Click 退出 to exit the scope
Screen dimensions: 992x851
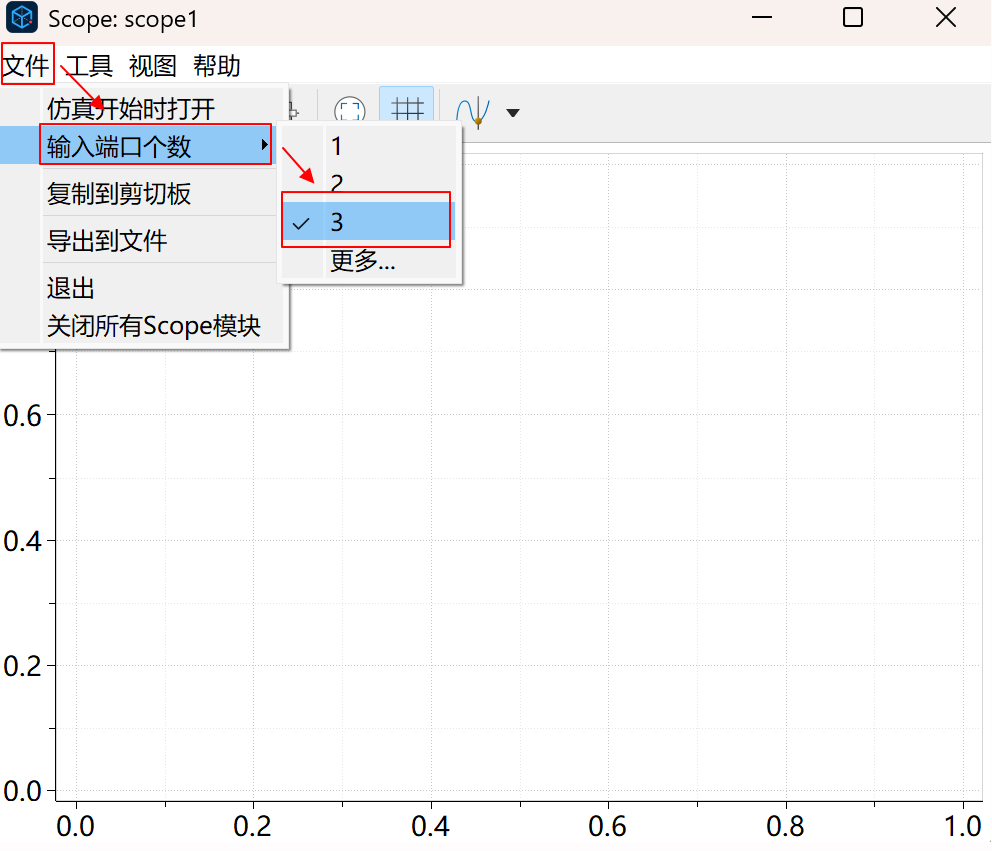point(71,289)
